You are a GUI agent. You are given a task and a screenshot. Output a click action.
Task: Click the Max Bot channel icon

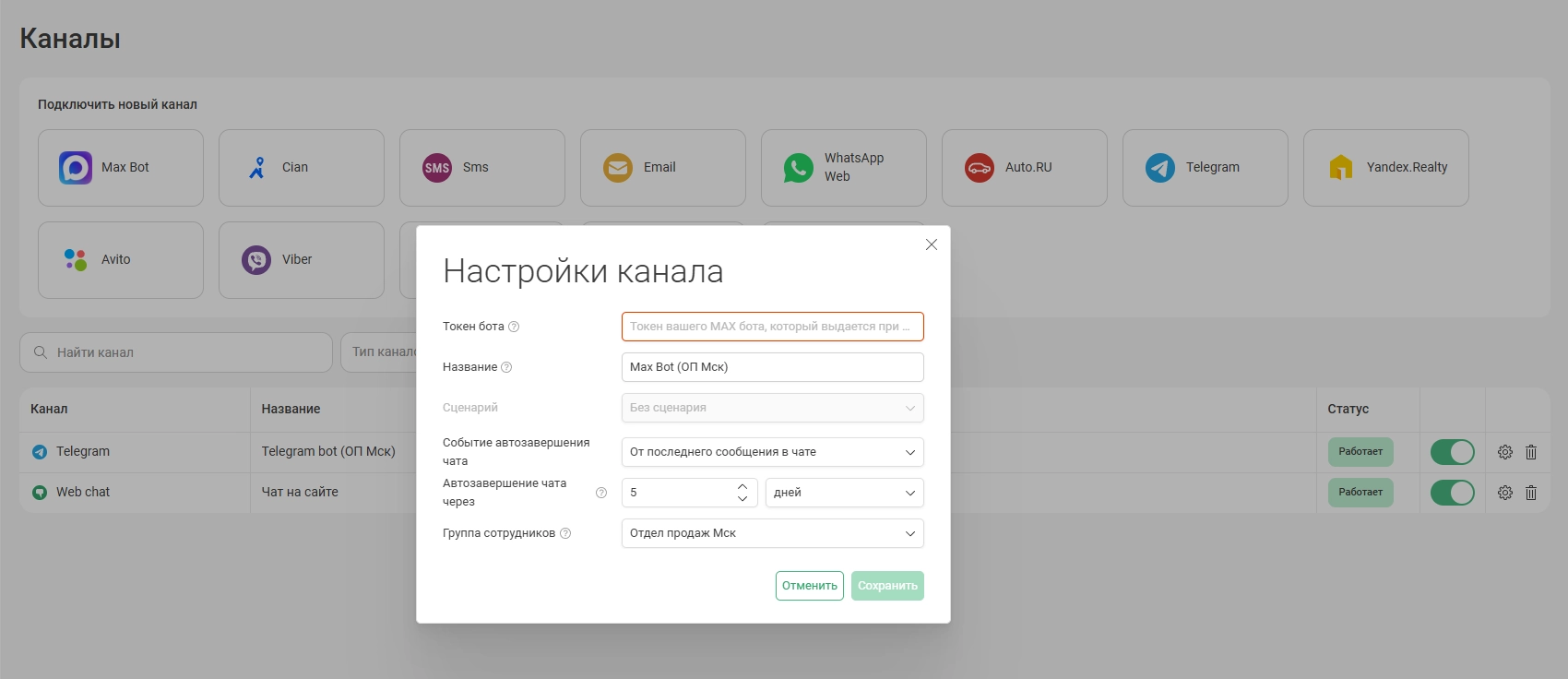tap(76, 168)
